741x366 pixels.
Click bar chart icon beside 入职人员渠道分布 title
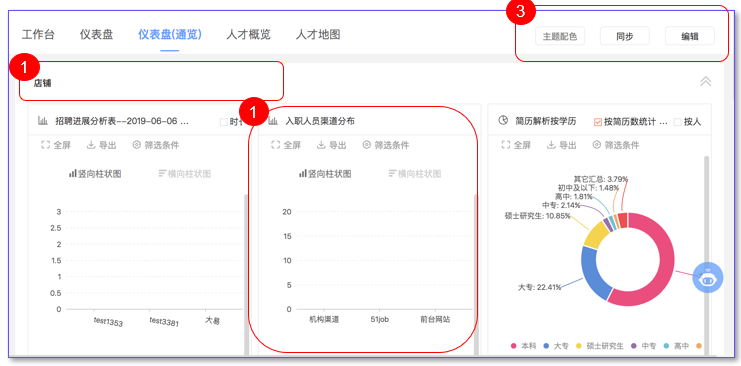click(x=273, y=121)
